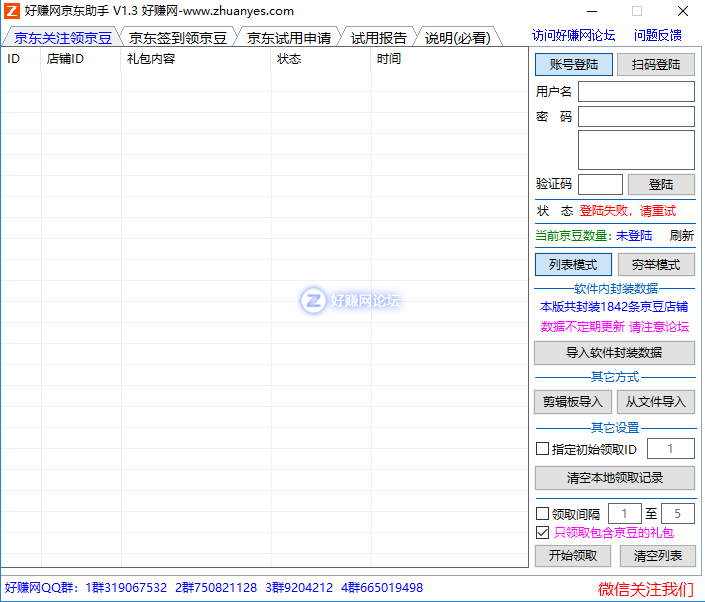Click the app logo icon in title bar
705x602 pixels.
coord(12,11)
